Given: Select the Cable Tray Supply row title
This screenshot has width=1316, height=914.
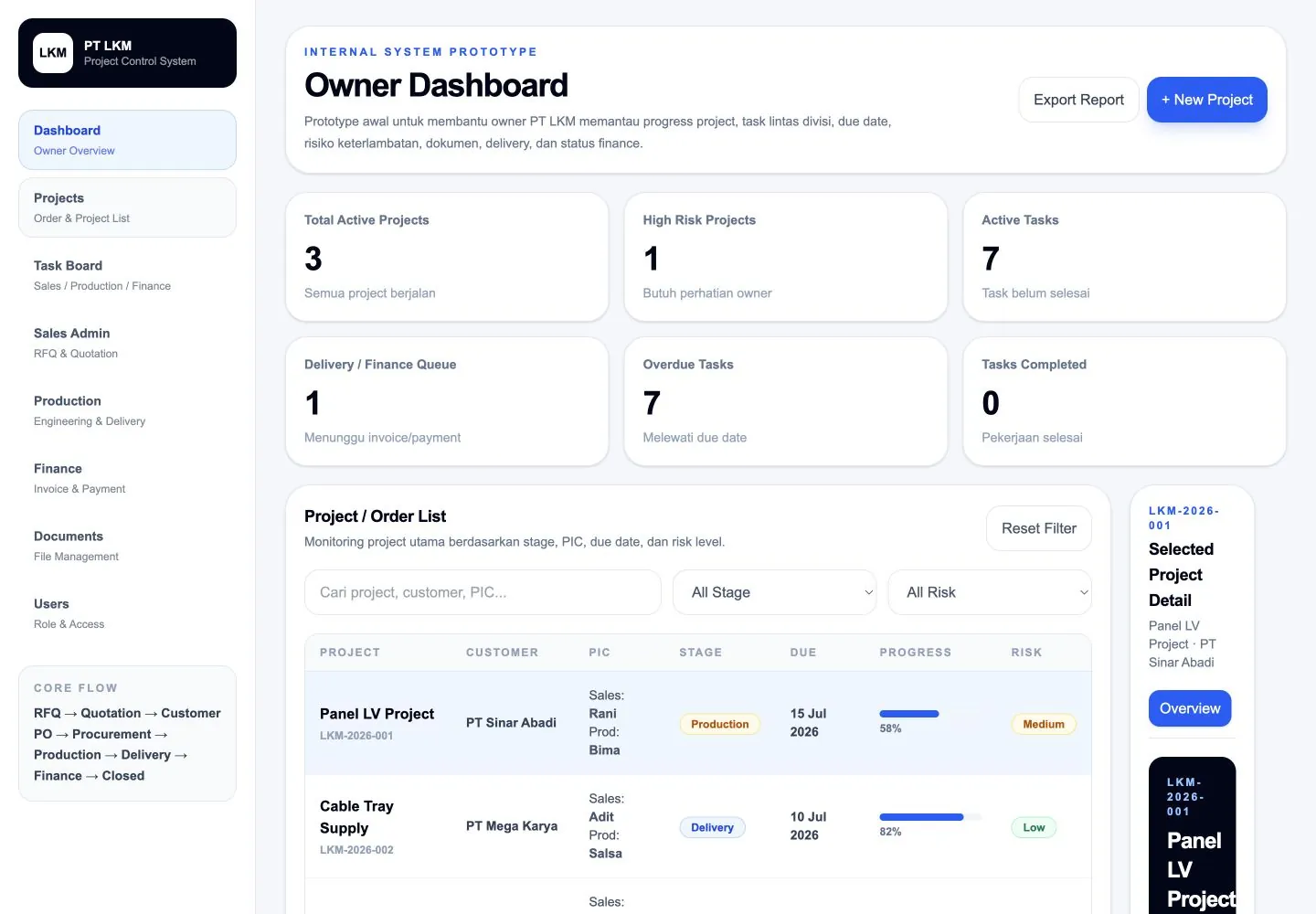Looking at the screenshot, I should (x=356, y=817).
